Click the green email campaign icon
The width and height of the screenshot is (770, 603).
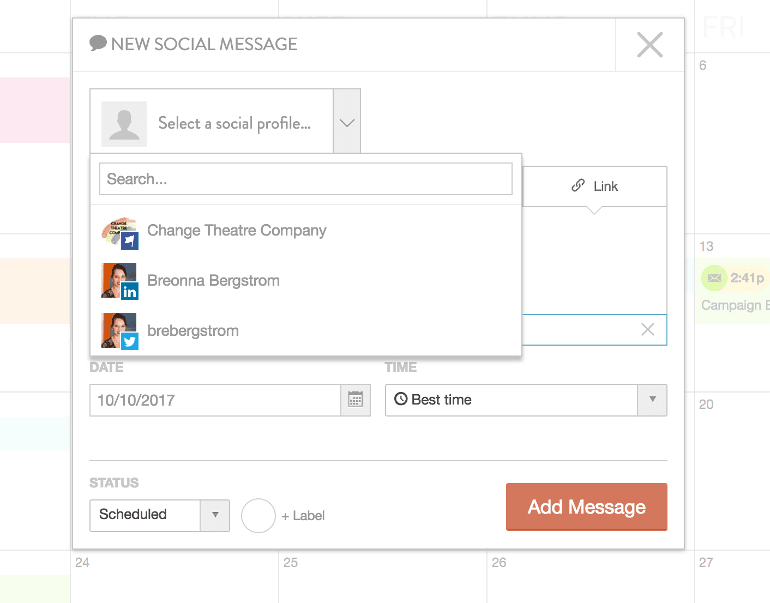pyautogui.click(x=713, y=278)
